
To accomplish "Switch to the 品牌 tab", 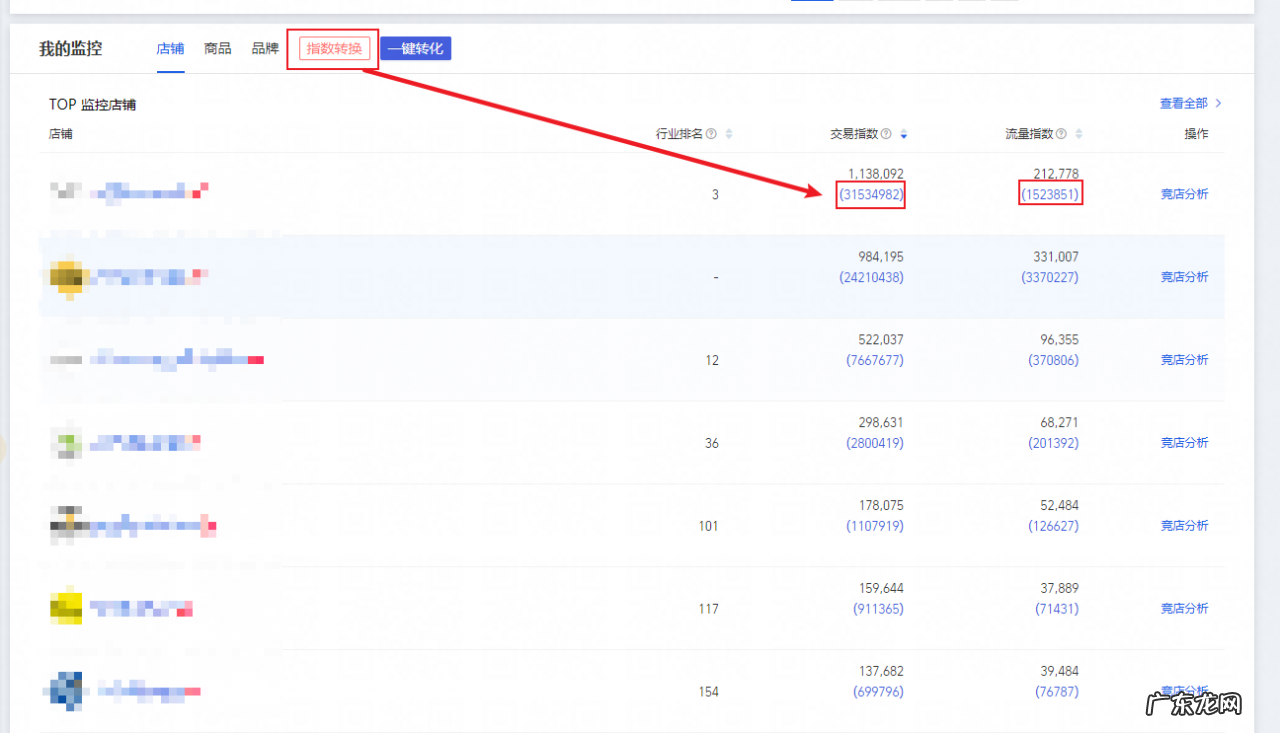I will pos(265,49).
